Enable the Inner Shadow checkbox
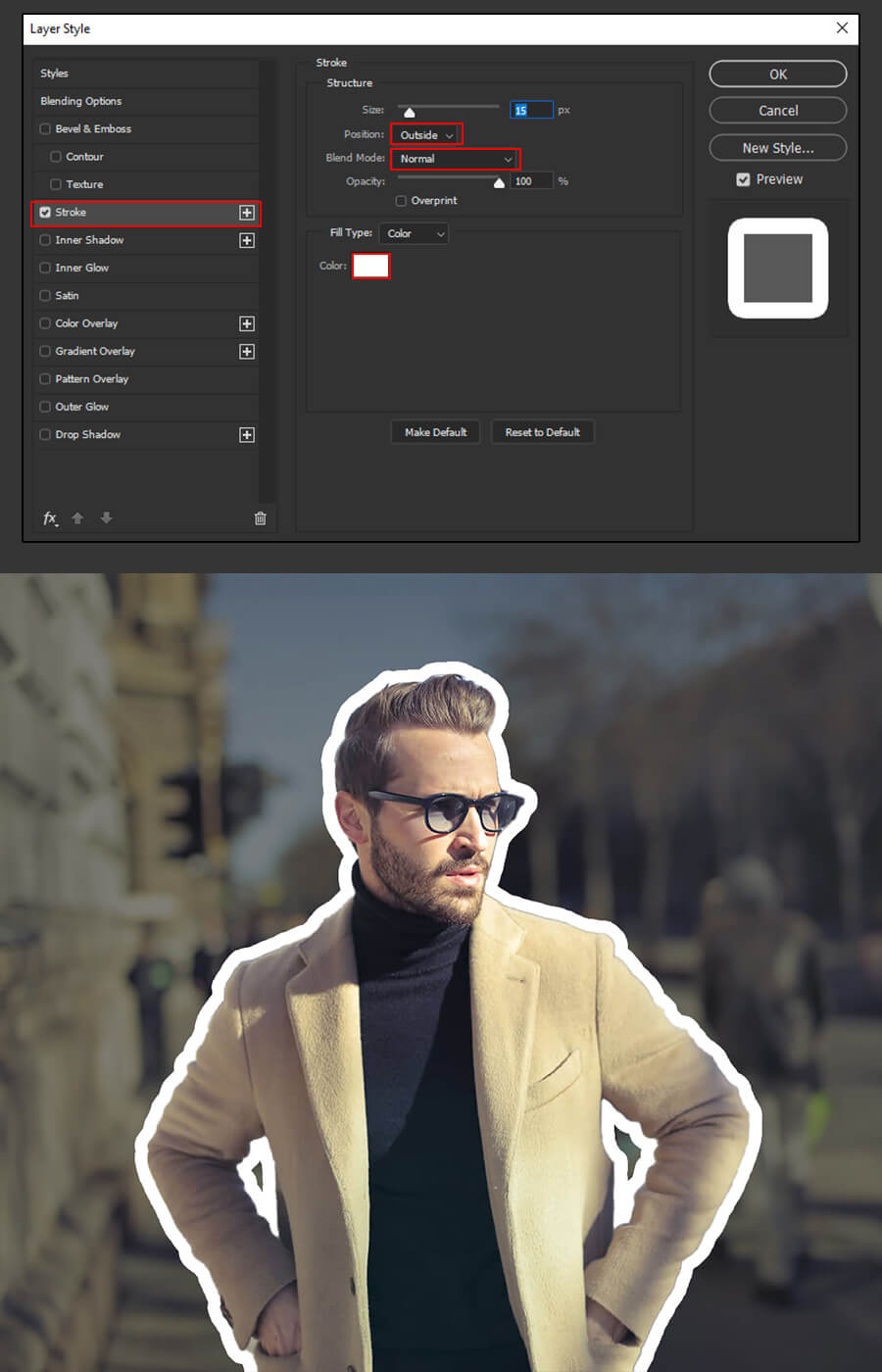Viewport: 882px width, 1372px height. [45, 240]
